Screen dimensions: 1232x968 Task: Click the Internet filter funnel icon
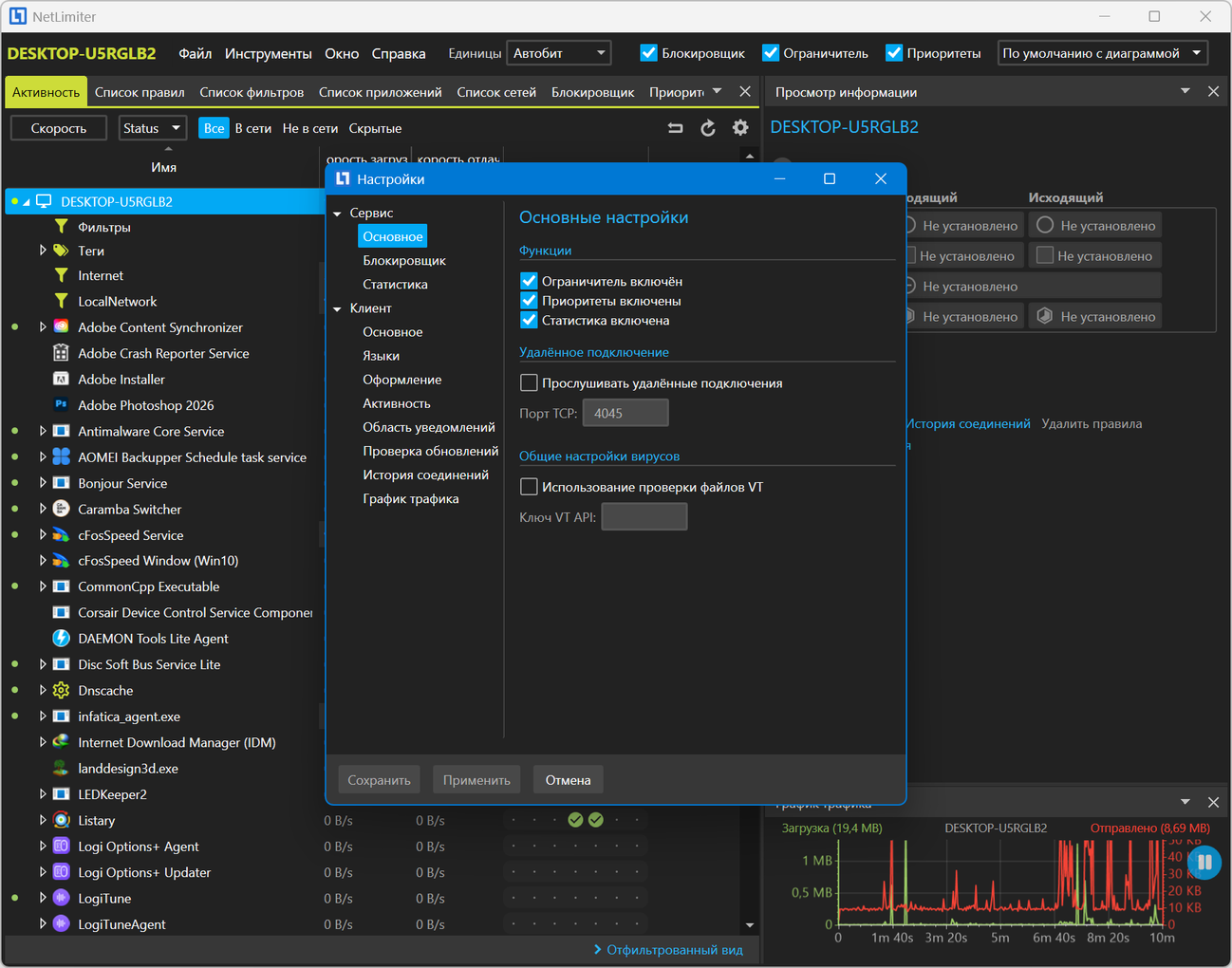[61, 275]
